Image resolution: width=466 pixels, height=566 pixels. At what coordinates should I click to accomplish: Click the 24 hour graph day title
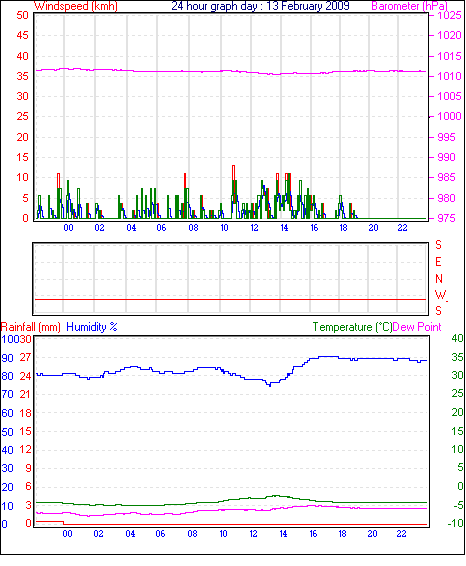click(260, 6)
